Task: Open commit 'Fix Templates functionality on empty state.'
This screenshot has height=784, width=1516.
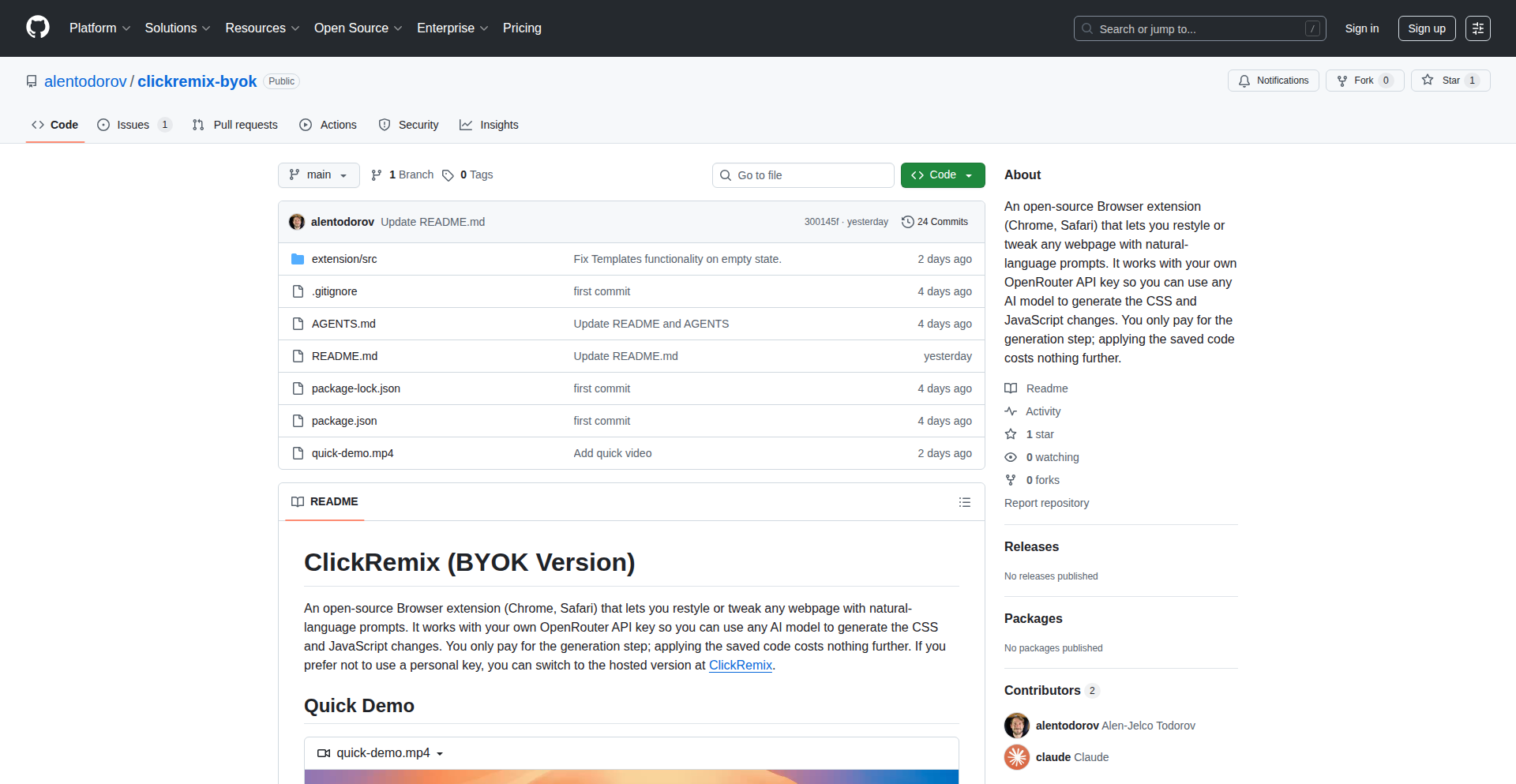Action: tap(677, 259)
